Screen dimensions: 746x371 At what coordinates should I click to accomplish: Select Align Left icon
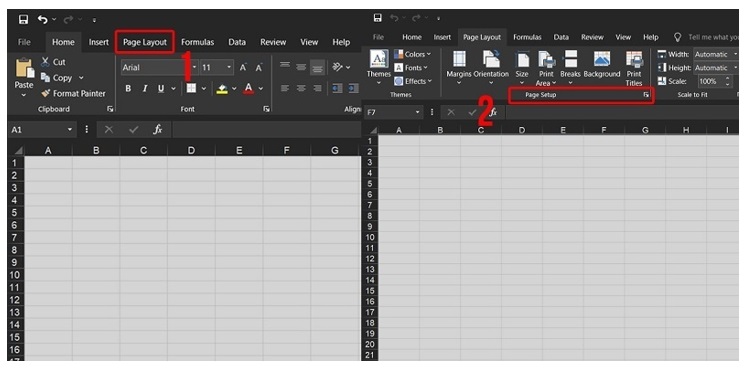pyautogui.click(x=285, y=88)
